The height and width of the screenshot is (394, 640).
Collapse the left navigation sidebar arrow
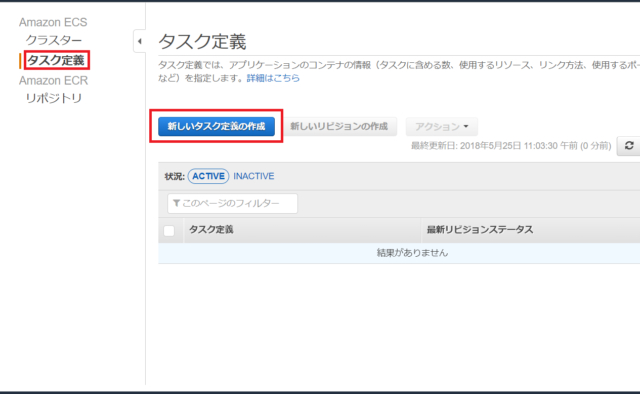click(x=140, y=41)
